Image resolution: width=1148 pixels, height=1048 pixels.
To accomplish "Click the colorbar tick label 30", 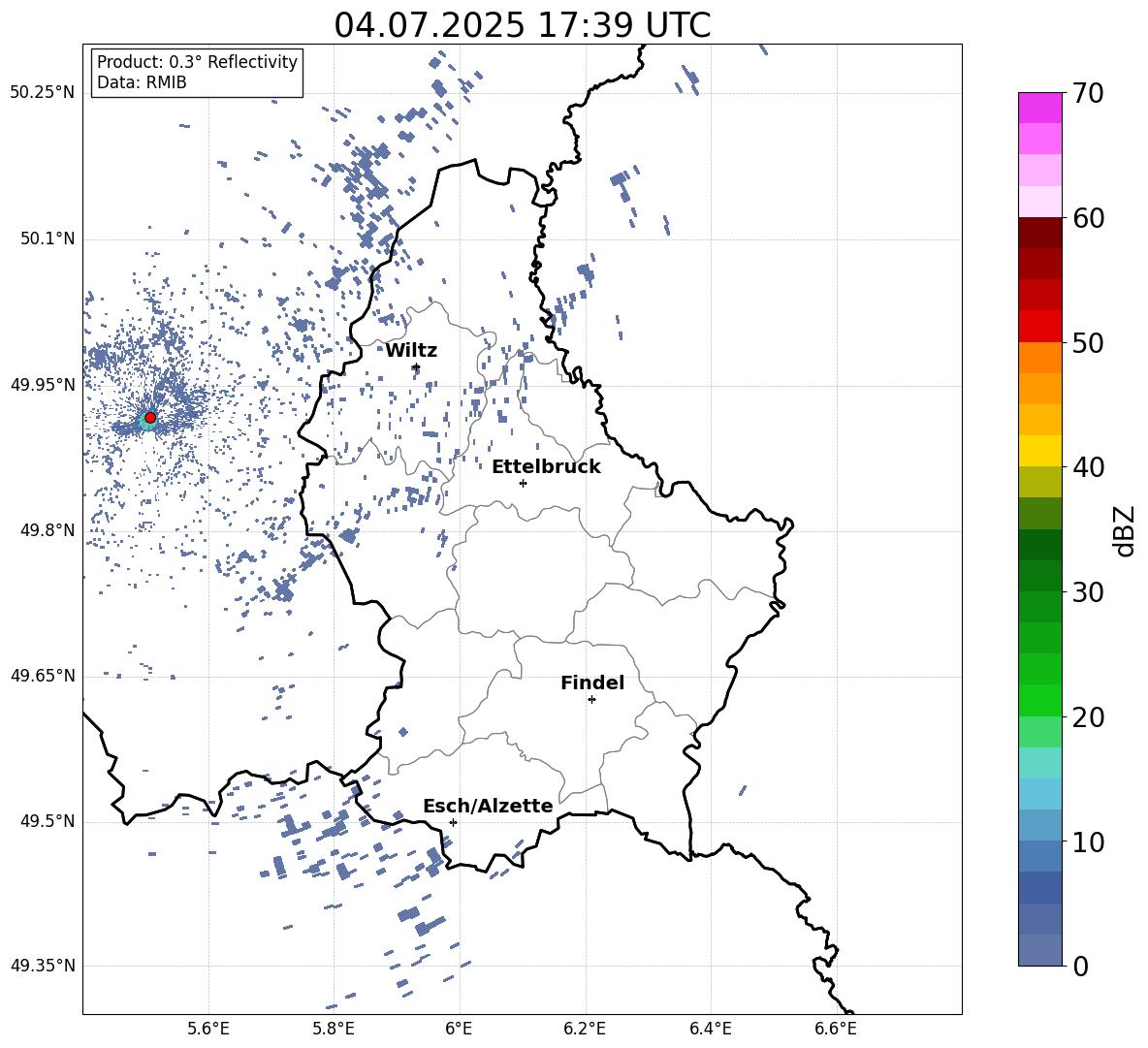I will [1088, 592].
